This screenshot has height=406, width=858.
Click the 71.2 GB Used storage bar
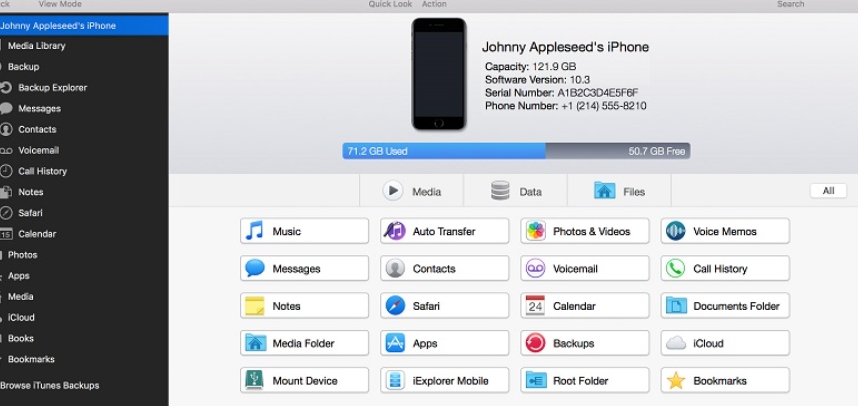(x=444, y=151)
